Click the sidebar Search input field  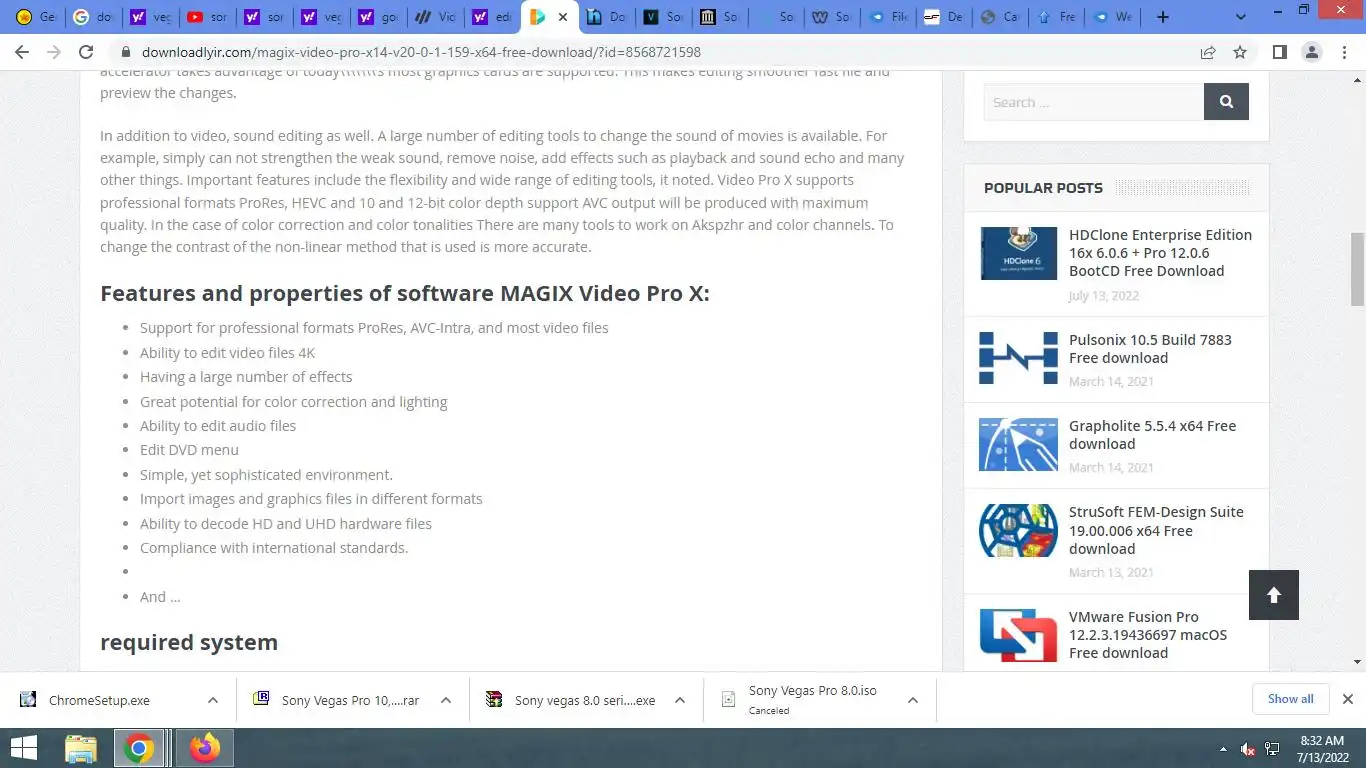coord(1093,102)
